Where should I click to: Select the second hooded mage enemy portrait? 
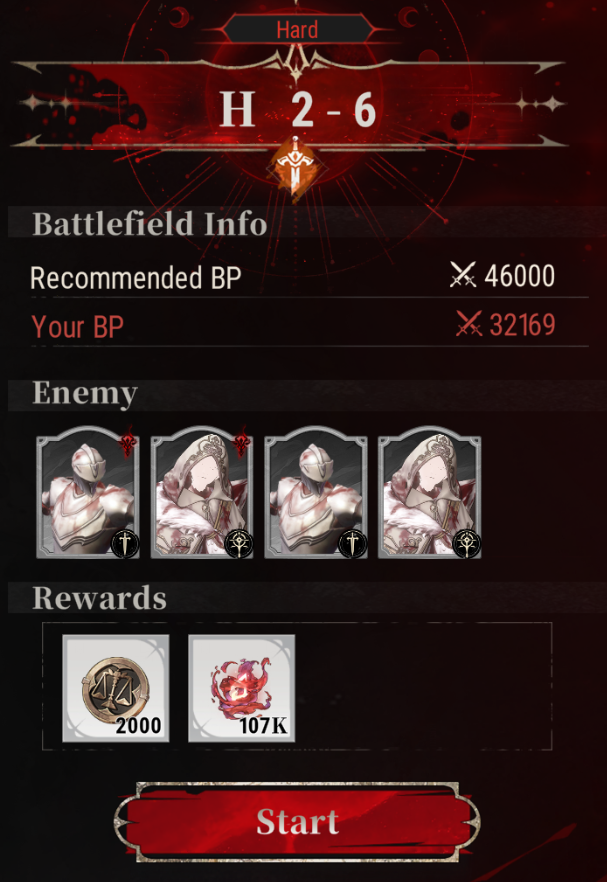pyautogui.click(x=201, y=492)
